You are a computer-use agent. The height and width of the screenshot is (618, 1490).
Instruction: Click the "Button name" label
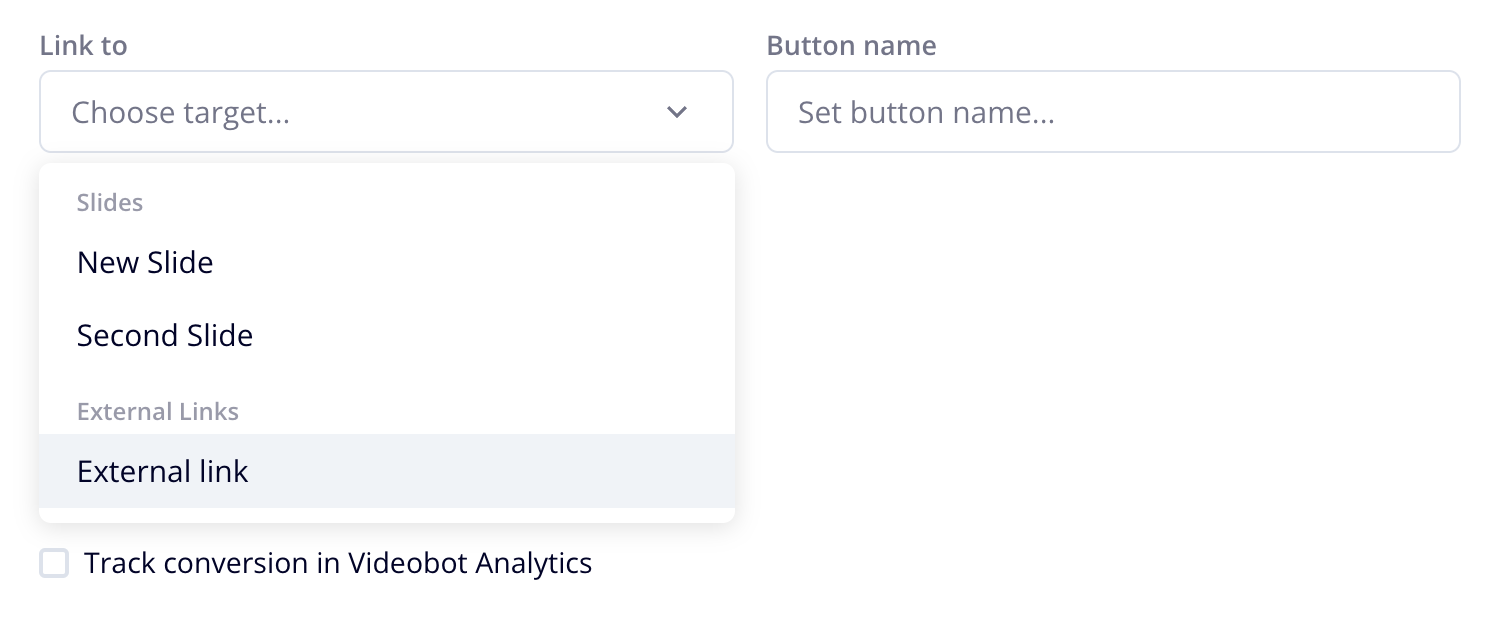851,45
